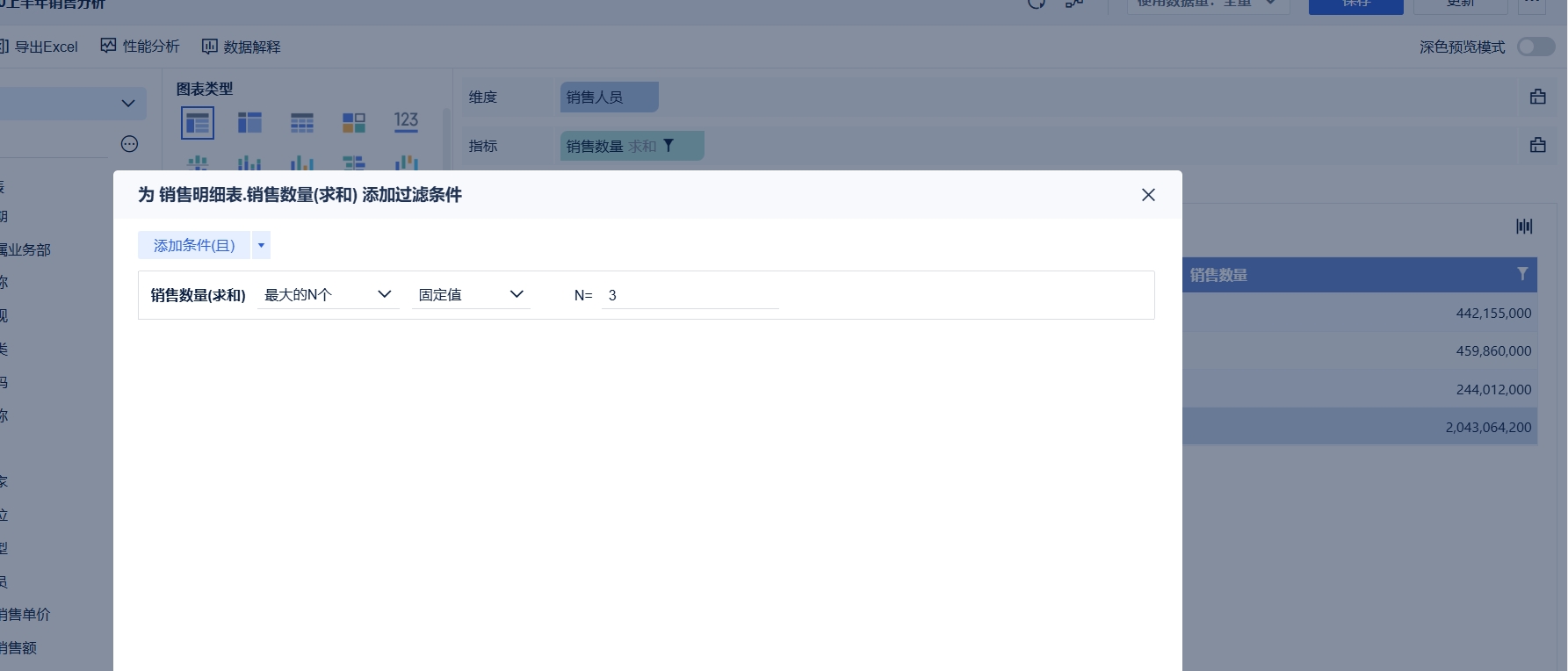
Task: Select the colored-block chart type icon
Action: (x=354, y=123)
